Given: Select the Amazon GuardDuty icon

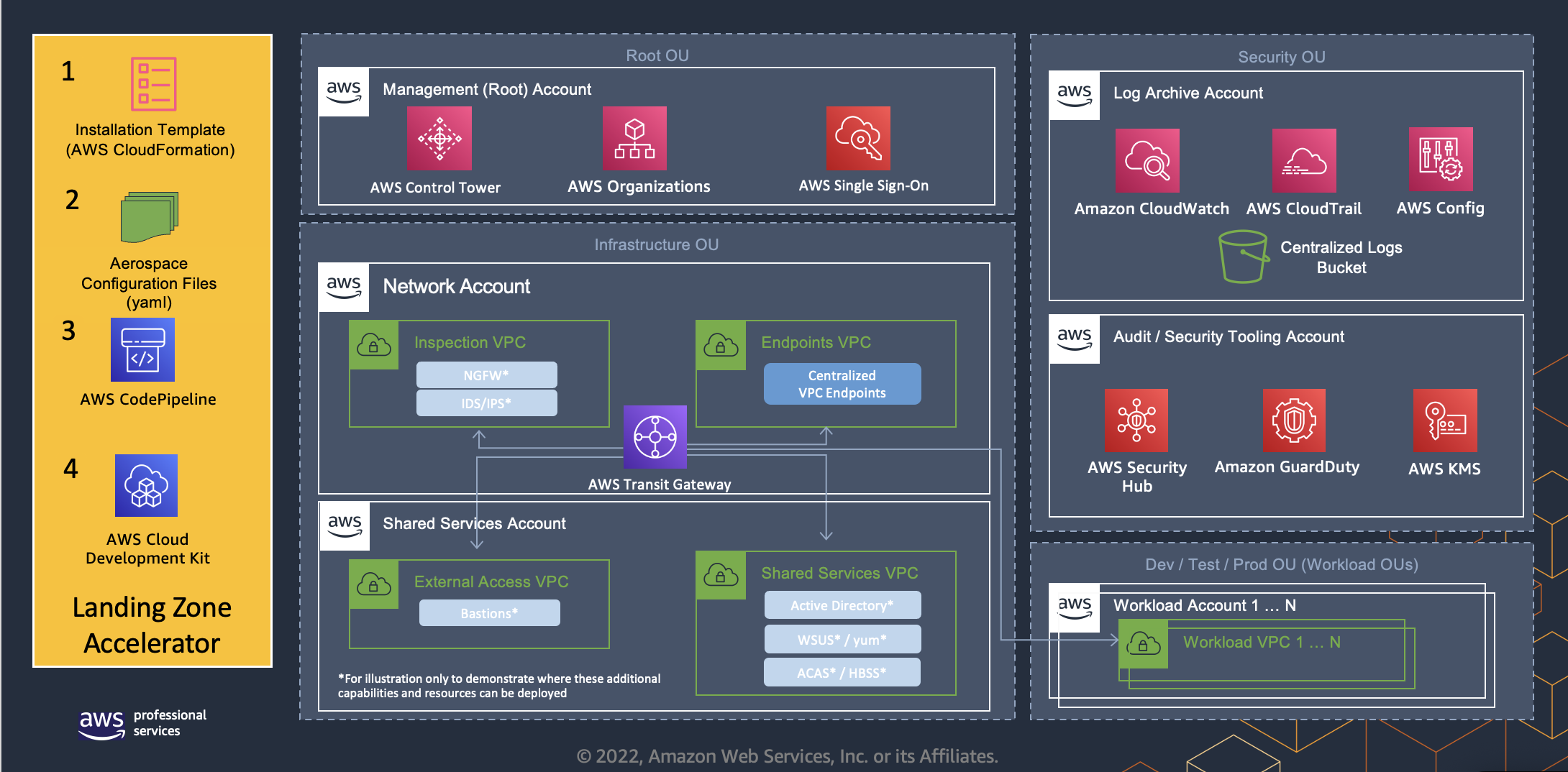Looking at the screenshot, I should (x=1294, y=421).
